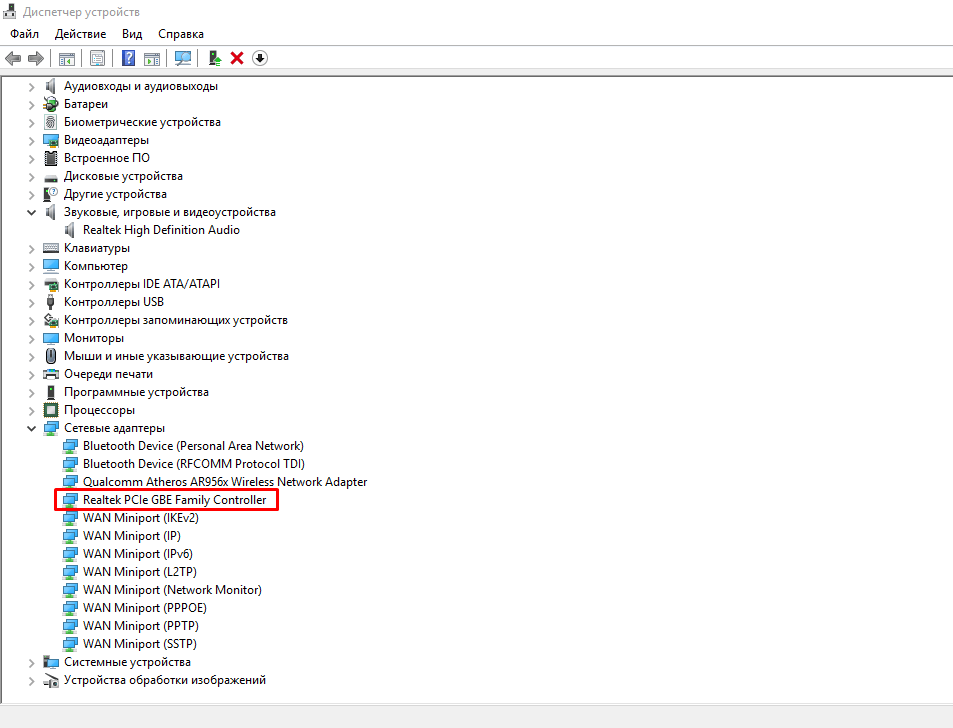Open the Вид menu
Image resolution: width=953 pixels, height=728 pixels.
(132, 34)
